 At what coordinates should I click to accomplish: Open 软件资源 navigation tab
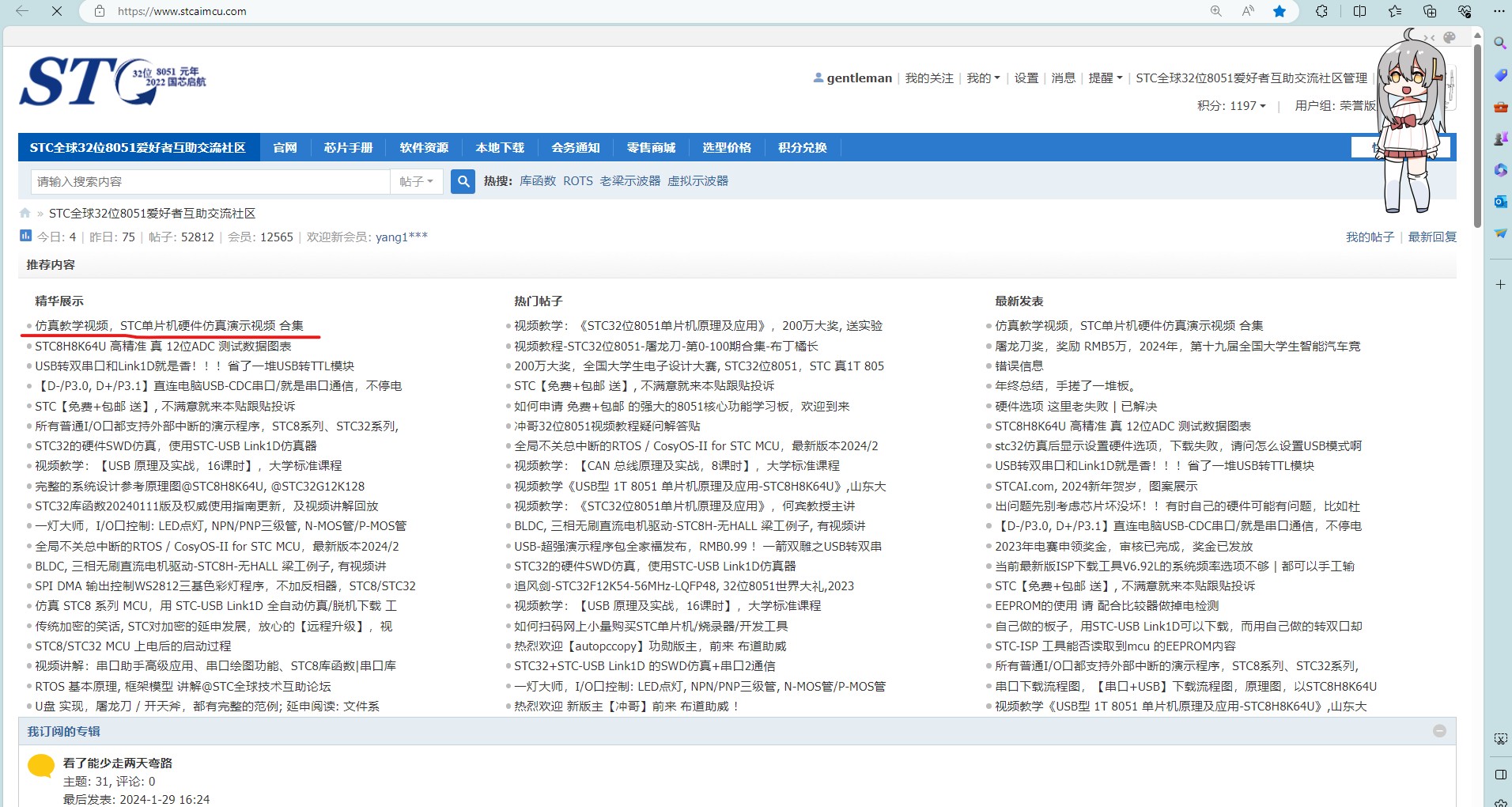pyautogui.click(x=424, y=148)
